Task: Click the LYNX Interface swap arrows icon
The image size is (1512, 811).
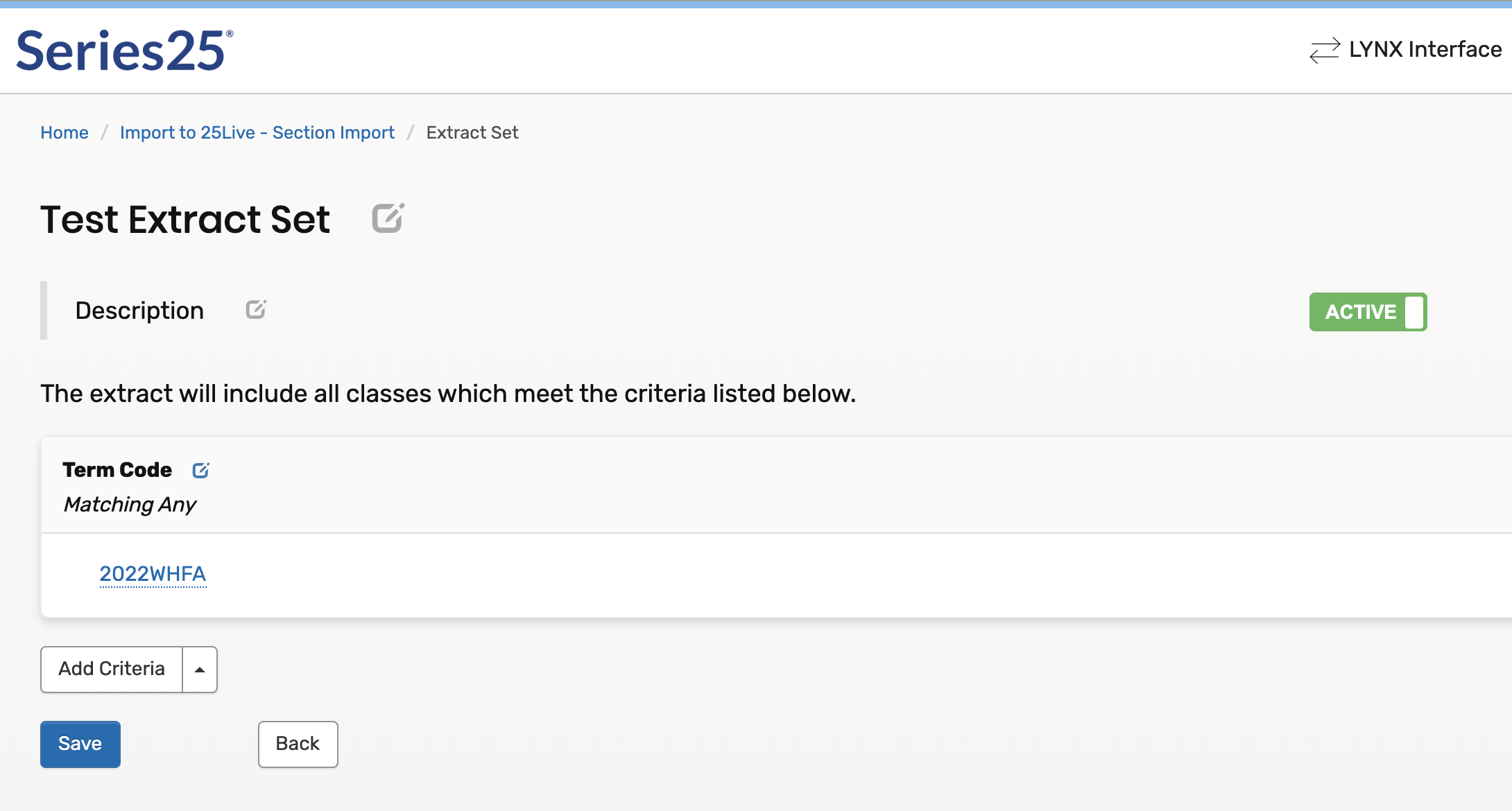Action: [x=1324, y=50]
